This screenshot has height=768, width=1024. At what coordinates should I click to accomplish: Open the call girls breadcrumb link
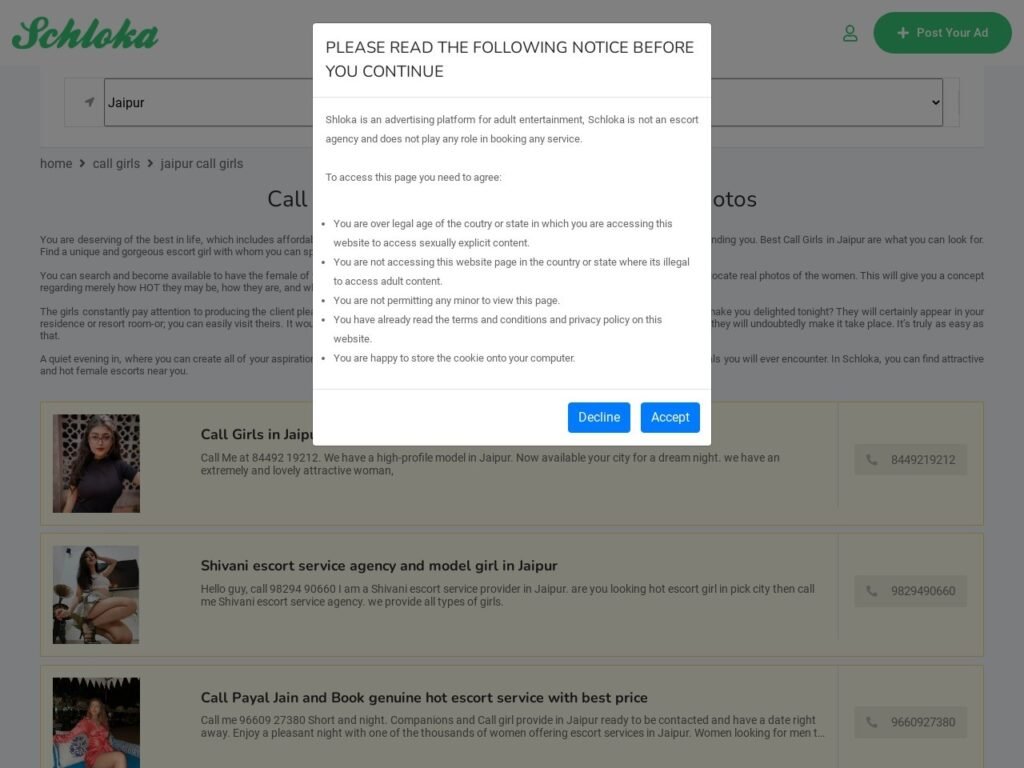tap(116, 163)
